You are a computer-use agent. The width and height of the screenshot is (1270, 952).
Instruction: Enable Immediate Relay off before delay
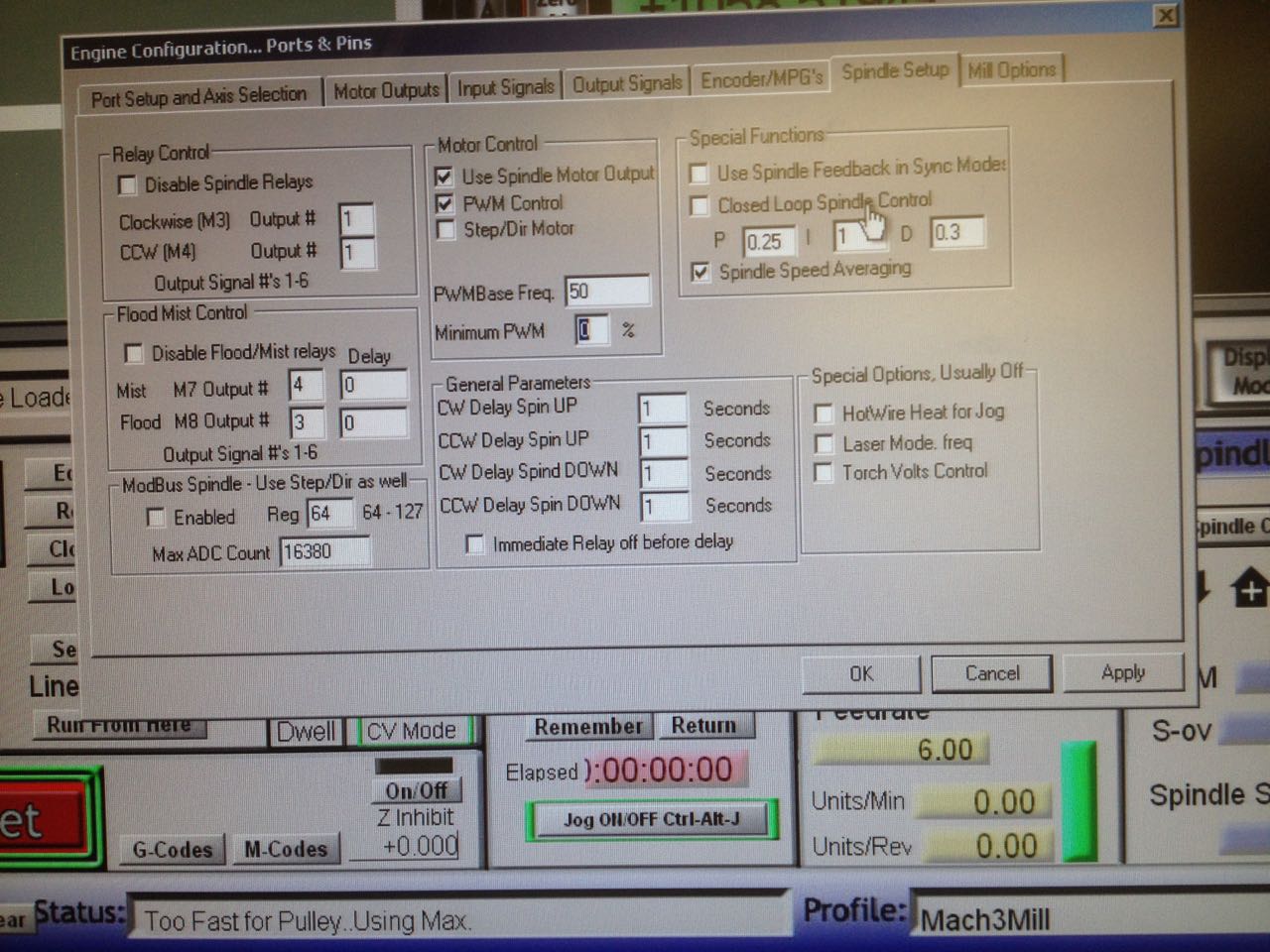pos(475,544)
